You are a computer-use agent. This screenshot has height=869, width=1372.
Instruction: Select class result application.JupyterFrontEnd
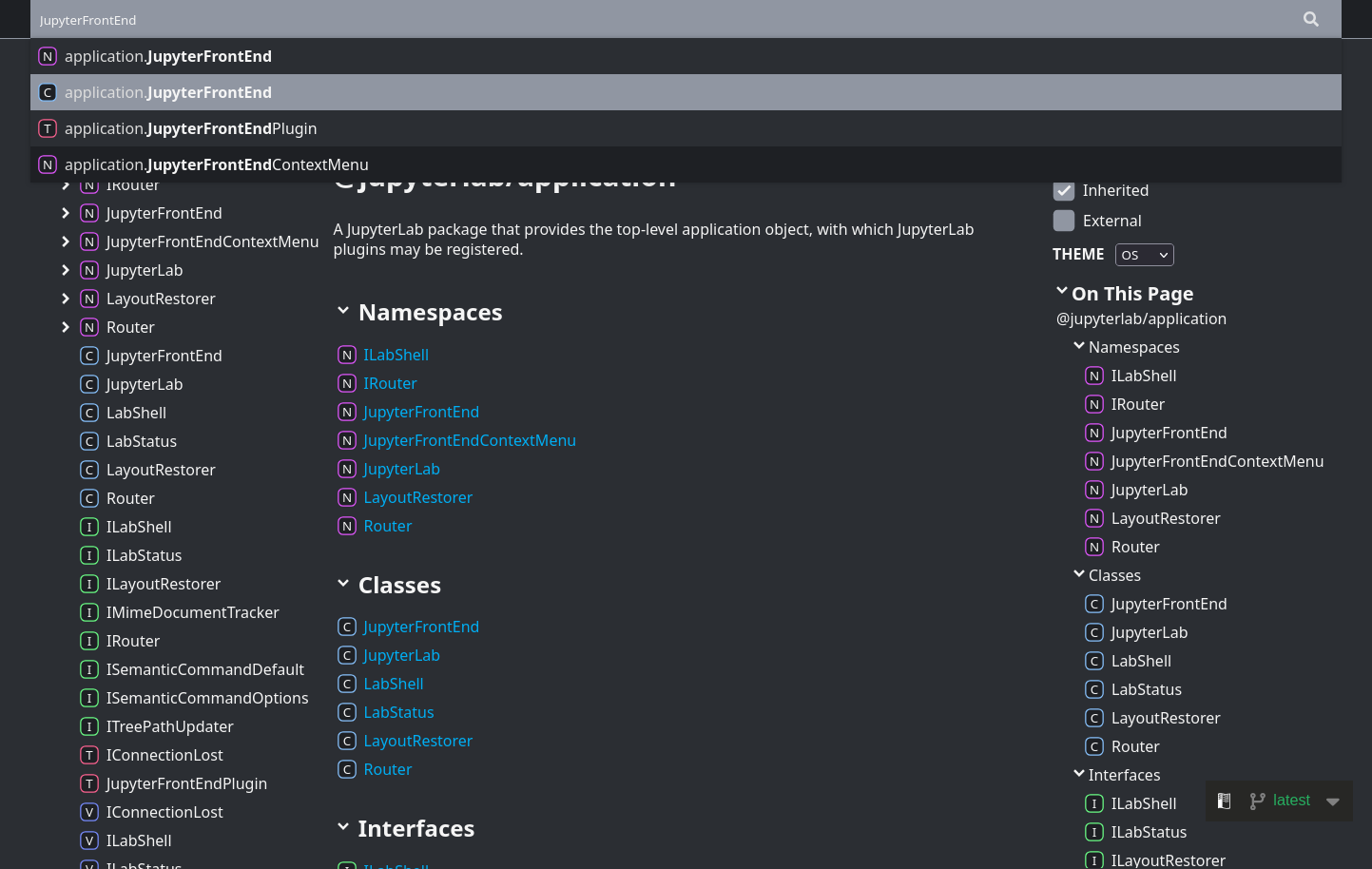686,92
